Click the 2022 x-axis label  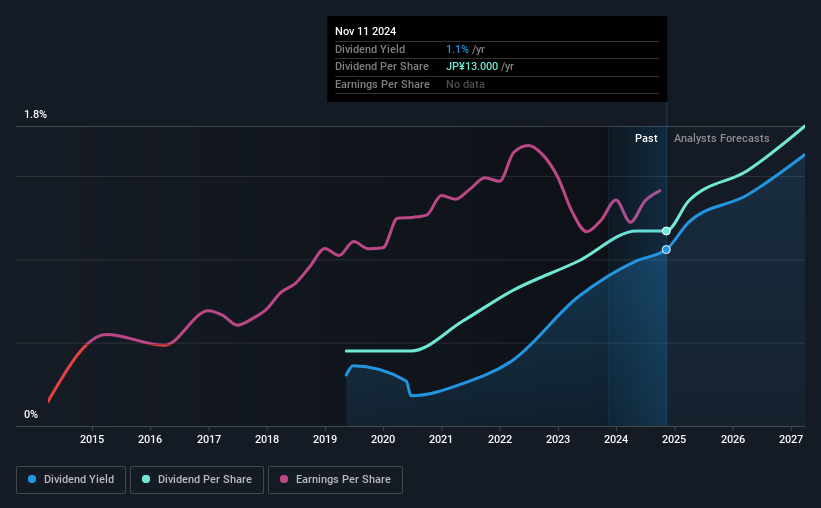[x=500, y=439]
